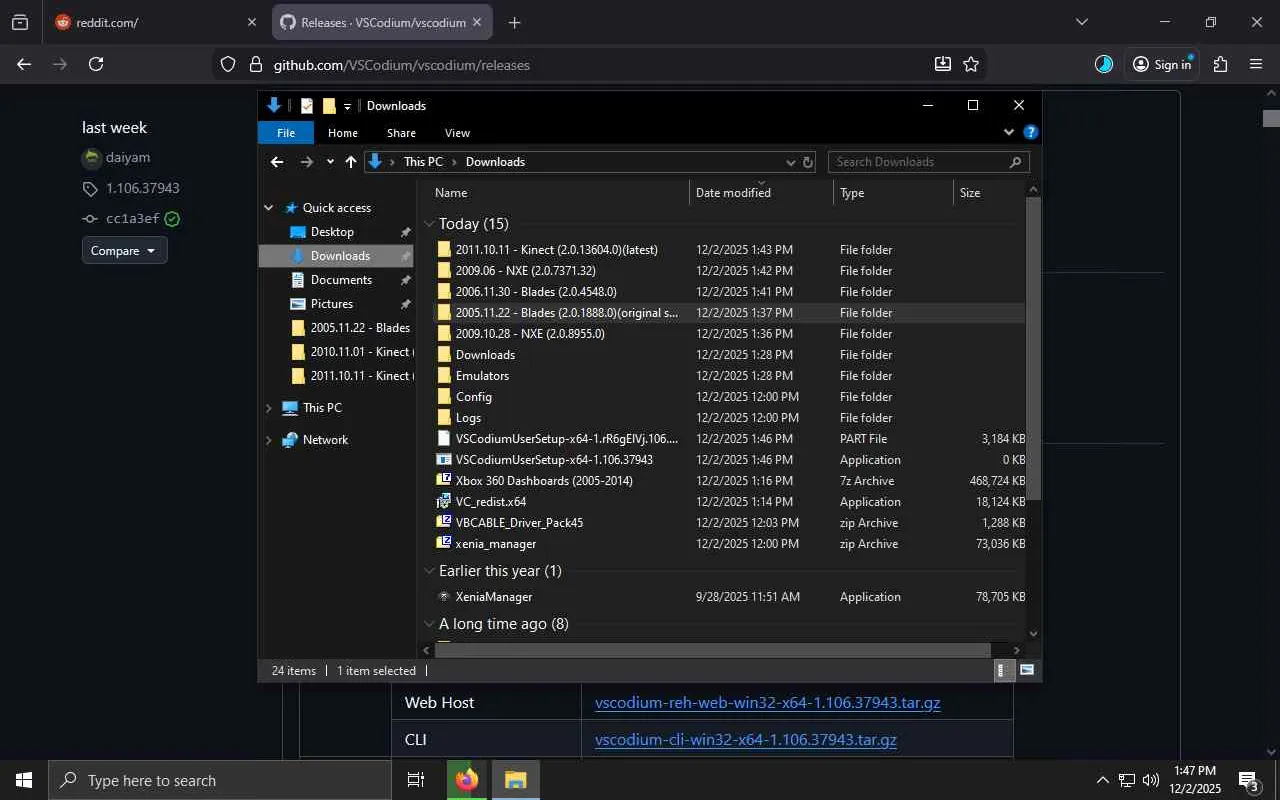Click the New folder icon in Explorer's title bar

(329, 106)
